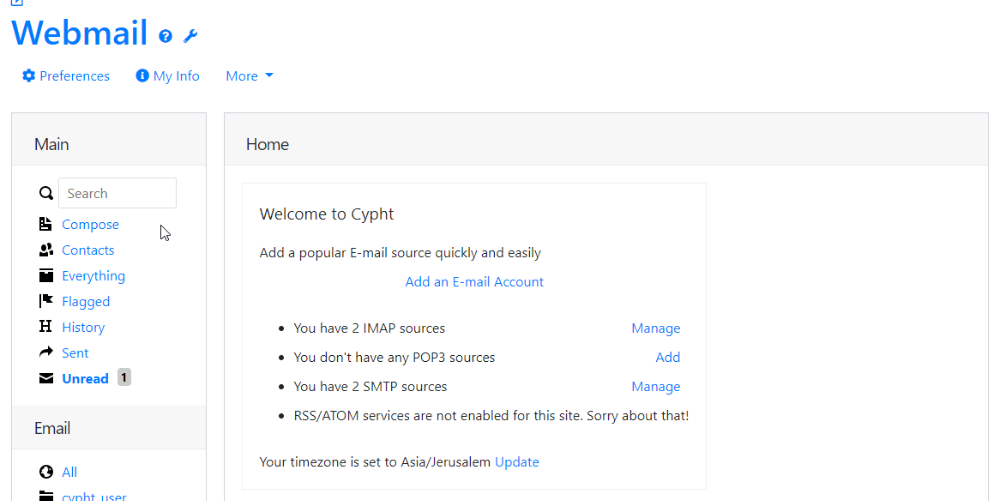
Task: Open the Compose link
Action: click(90, 224)
